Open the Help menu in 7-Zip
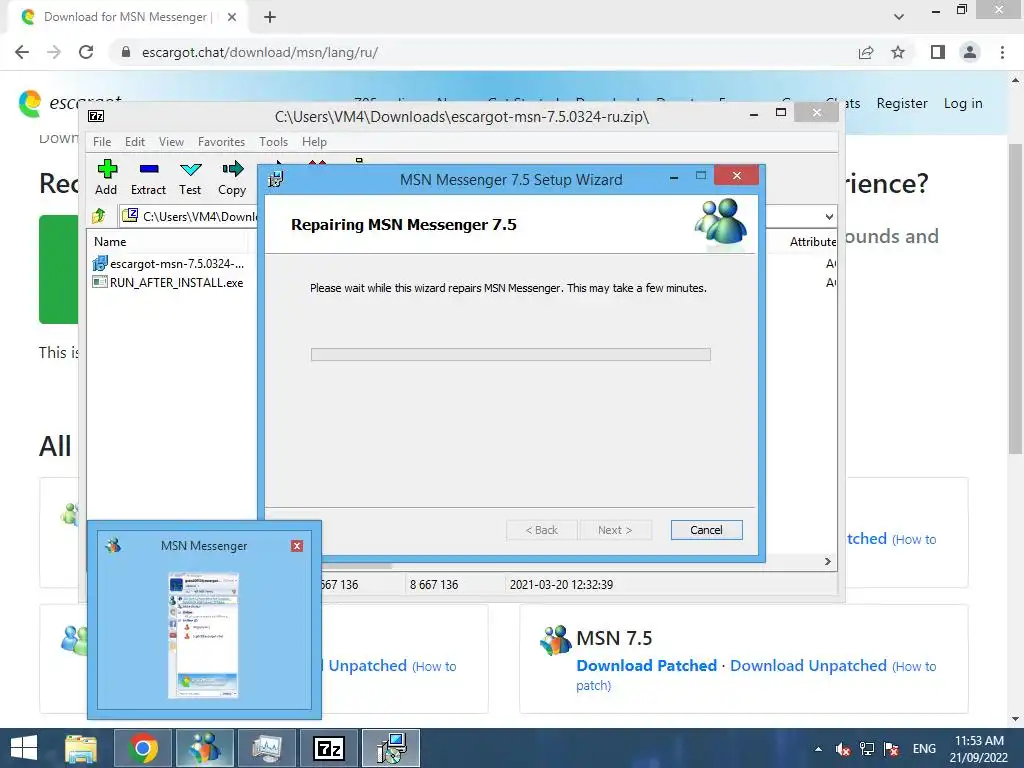 pos(314,142)
